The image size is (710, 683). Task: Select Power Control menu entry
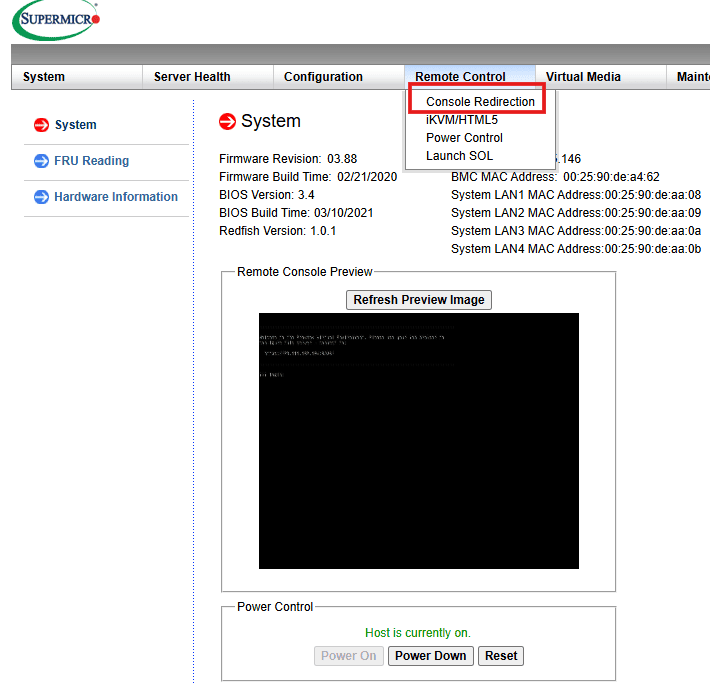tap(464, 138)
